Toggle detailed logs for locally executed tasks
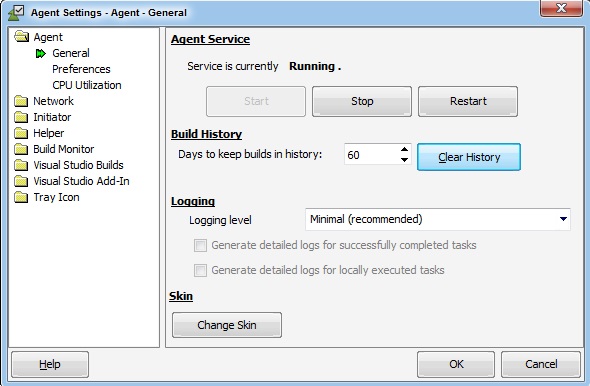 coord(200,271)
